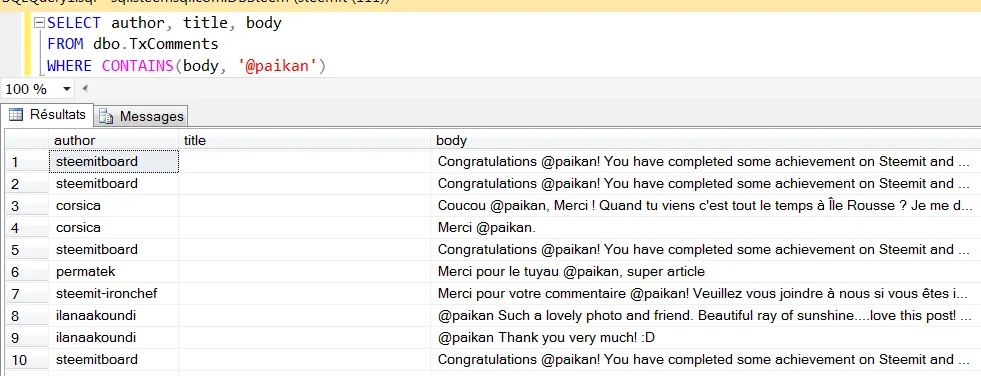
Task: Click author cell 'steemitboard' in row 1
Action: pos(114,162)
